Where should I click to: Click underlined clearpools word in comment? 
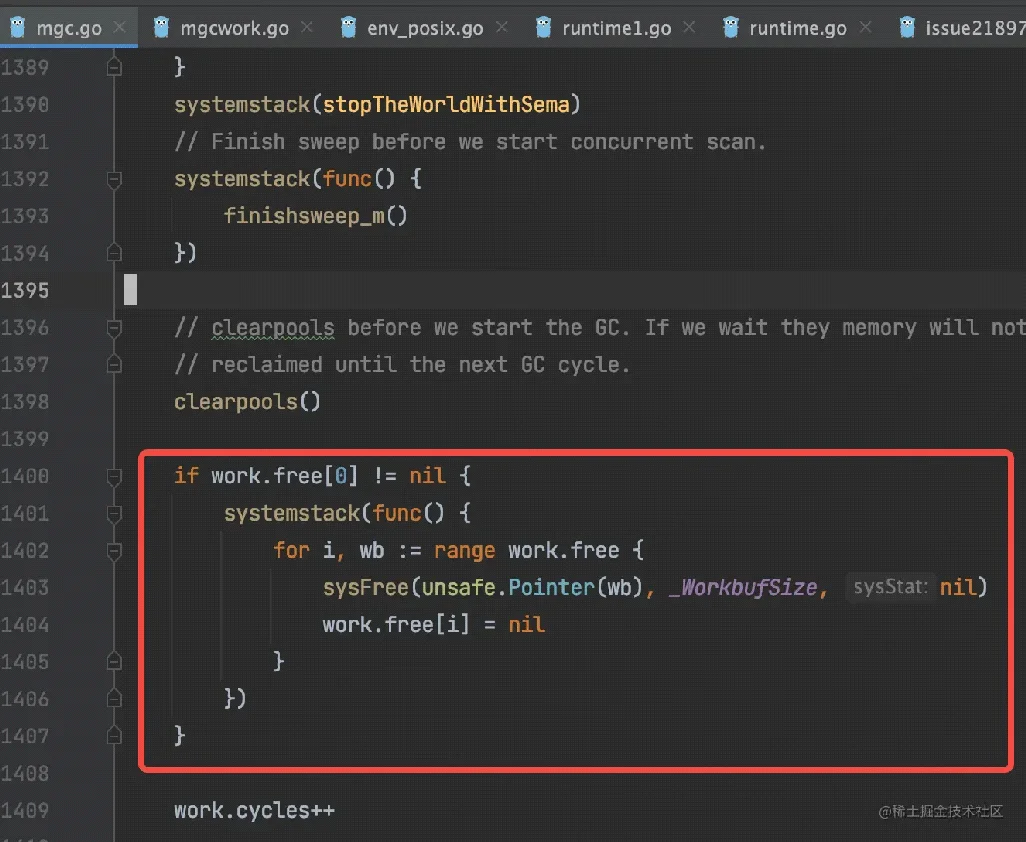(x=273, y=328)
